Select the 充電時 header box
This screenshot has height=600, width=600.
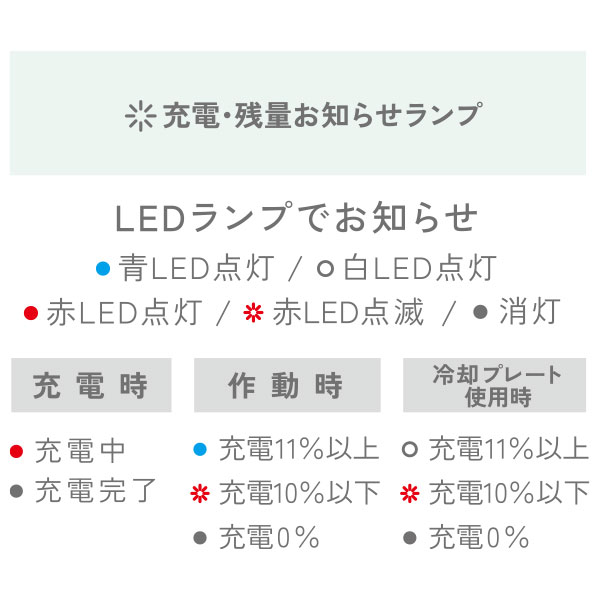tap(91, 385)
